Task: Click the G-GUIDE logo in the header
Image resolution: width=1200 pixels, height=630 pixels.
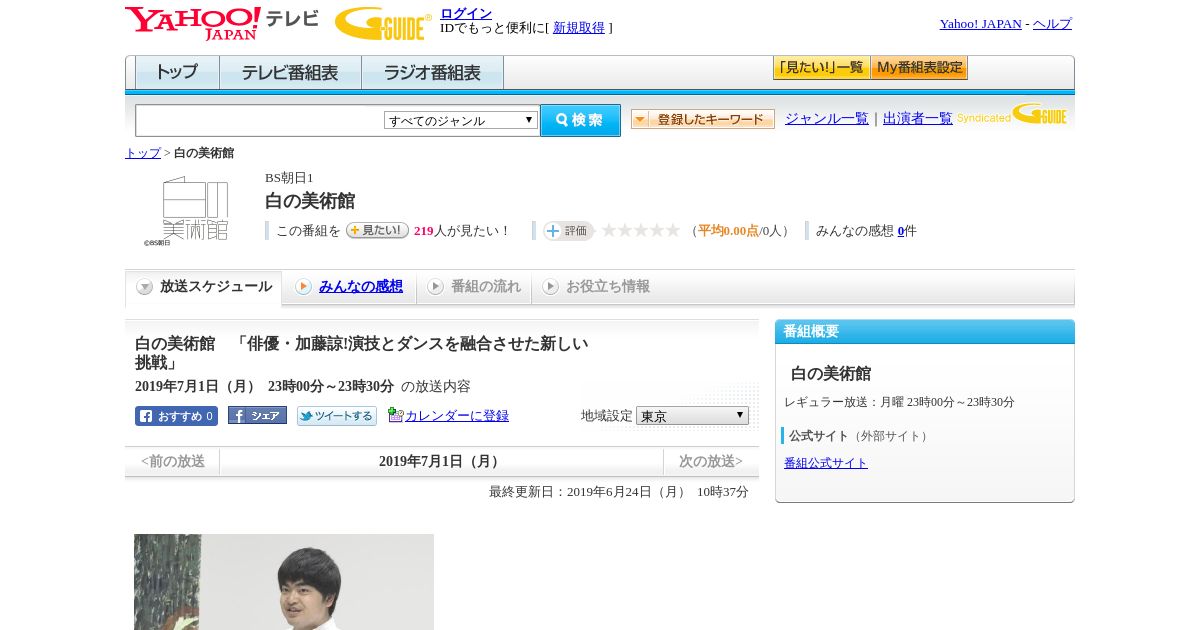Action: (383, 23)
